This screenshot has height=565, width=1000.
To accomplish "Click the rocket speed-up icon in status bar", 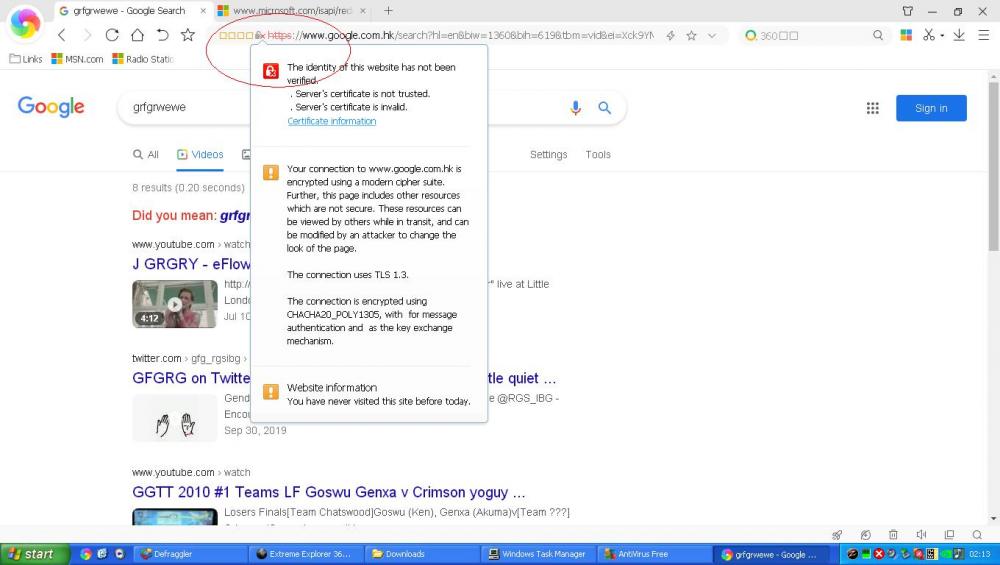I will 837,535.
